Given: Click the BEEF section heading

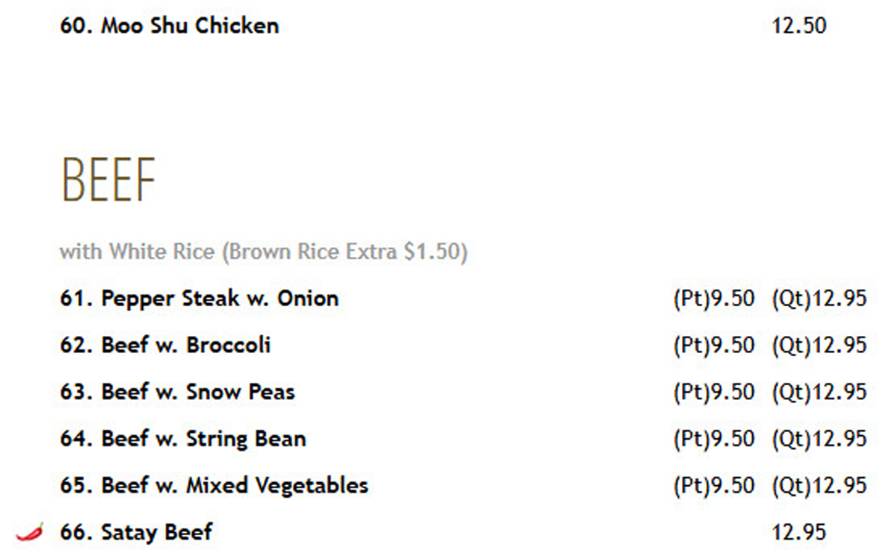Looking at the screenshot, I should coord(108,179).
